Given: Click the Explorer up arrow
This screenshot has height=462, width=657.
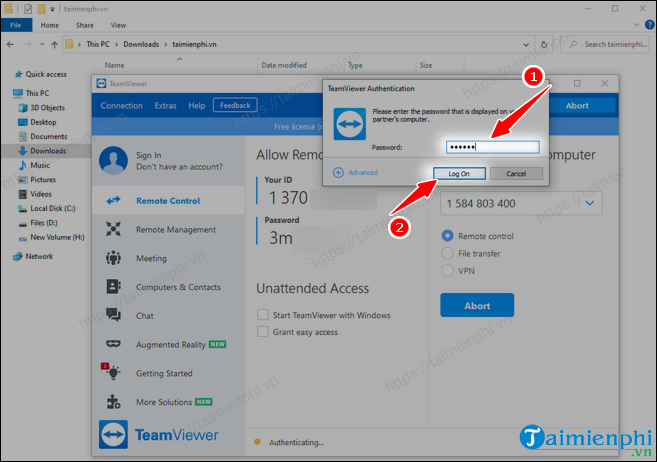Looking at the screenshot, I should click(54, 44).
